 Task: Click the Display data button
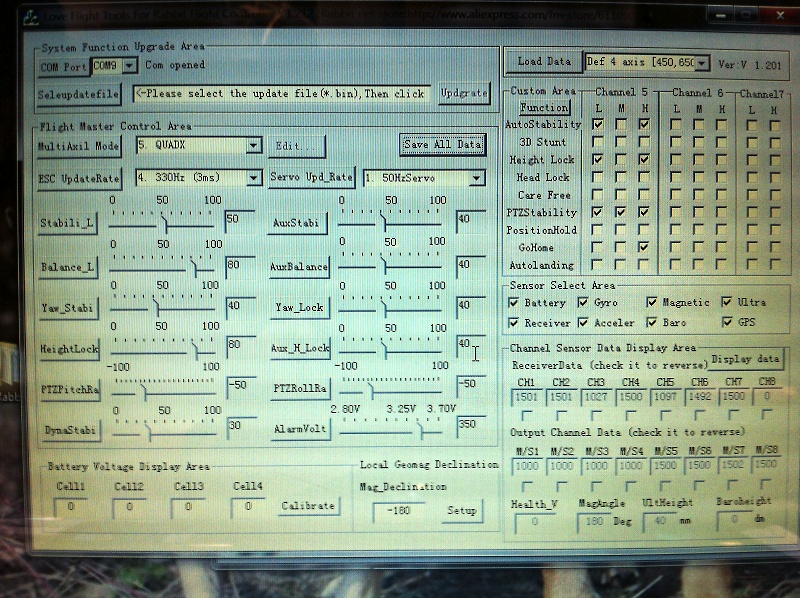pos(746,359)
